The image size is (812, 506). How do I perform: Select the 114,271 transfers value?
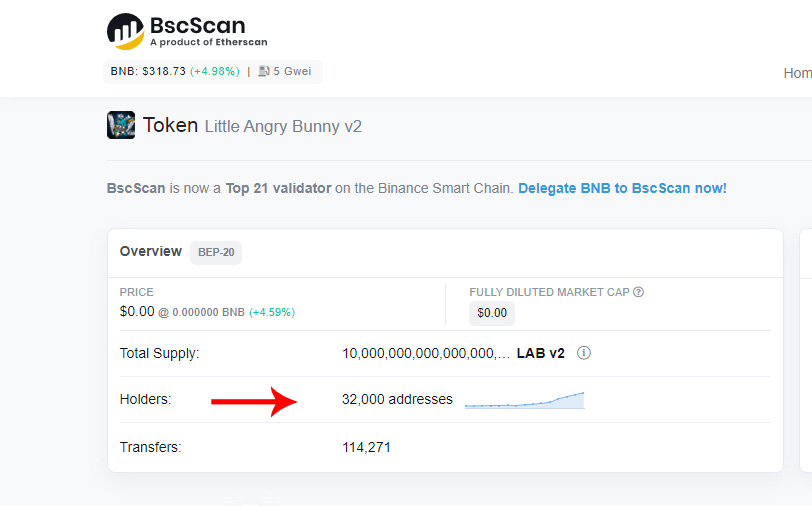tap(366, 447)
